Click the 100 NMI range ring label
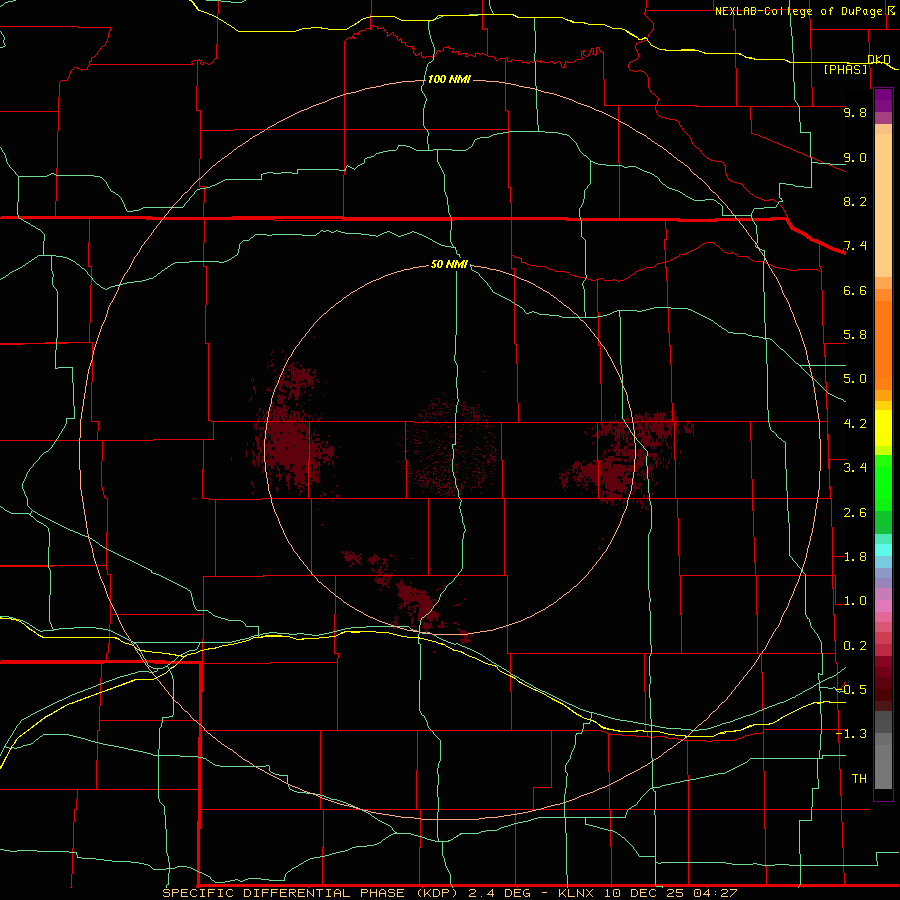This screenshot has width=900, height=900. pyautogui.click(x=449, y=79)
